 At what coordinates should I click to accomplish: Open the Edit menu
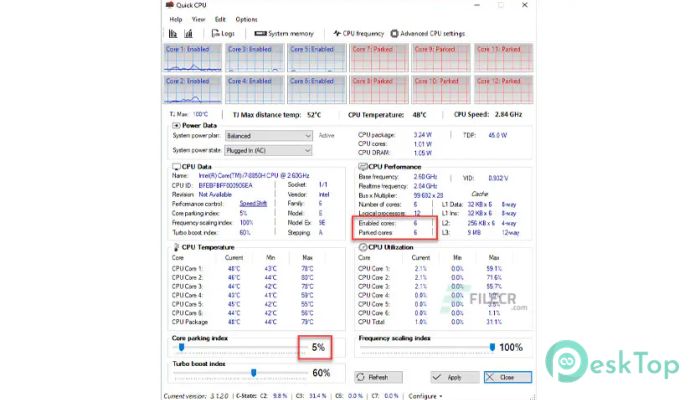tap(220, 19)
